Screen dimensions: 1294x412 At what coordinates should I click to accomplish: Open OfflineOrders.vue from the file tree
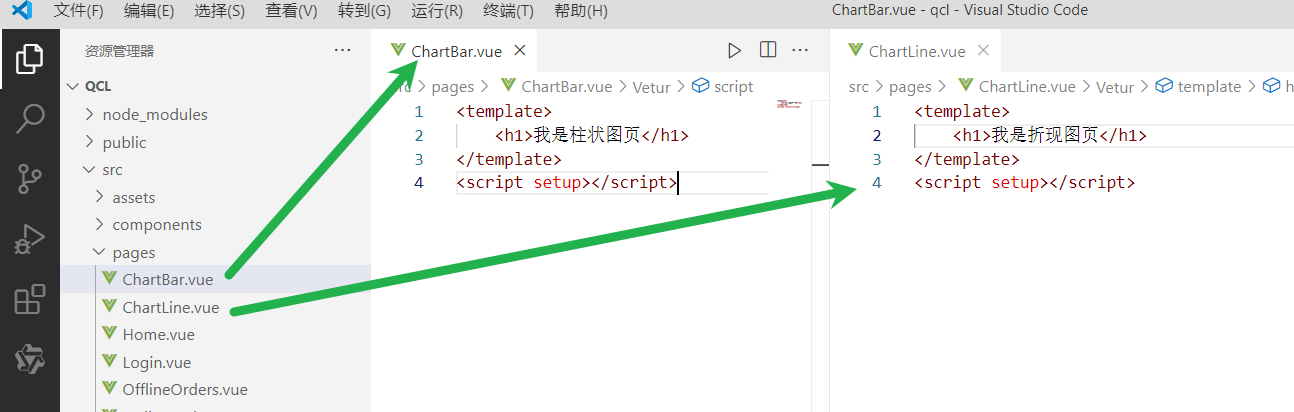(x=215, y=390)
